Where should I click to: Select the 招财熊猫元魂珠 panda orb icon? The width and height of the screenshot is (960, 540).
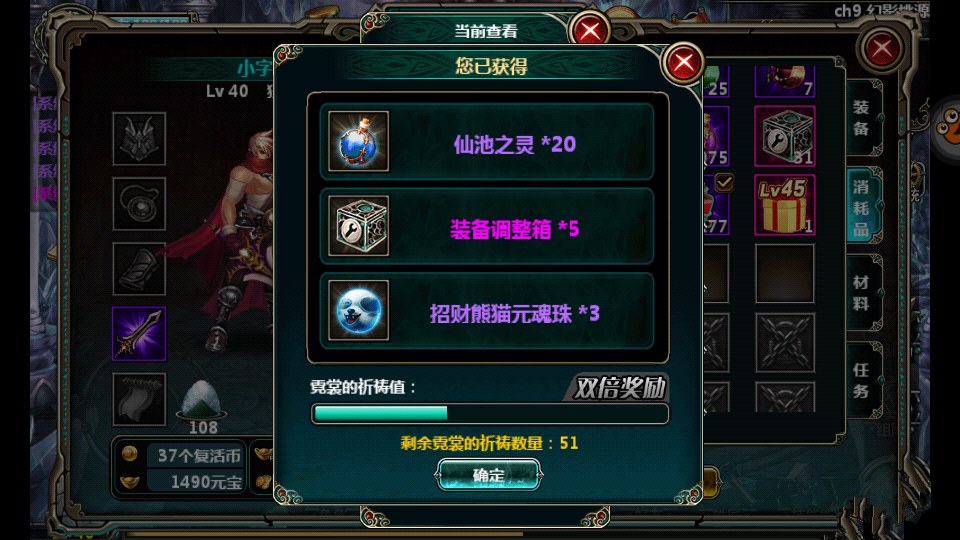pos(358,310)
